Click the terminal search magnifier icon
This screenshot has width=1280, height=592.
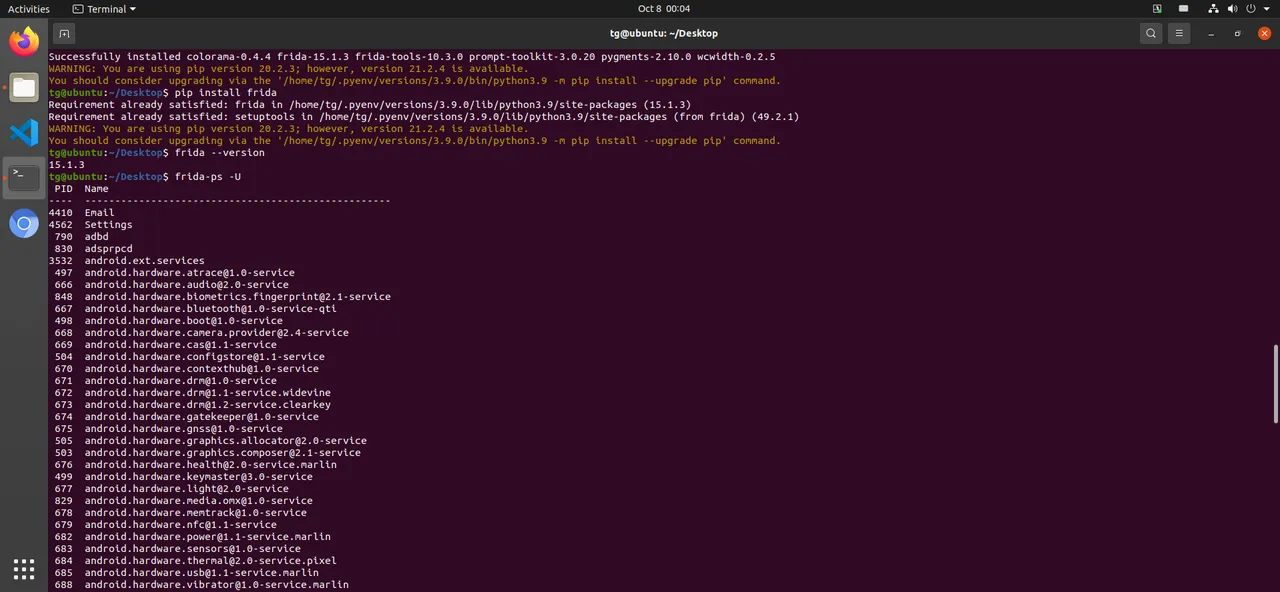(x=1151, y=33)
